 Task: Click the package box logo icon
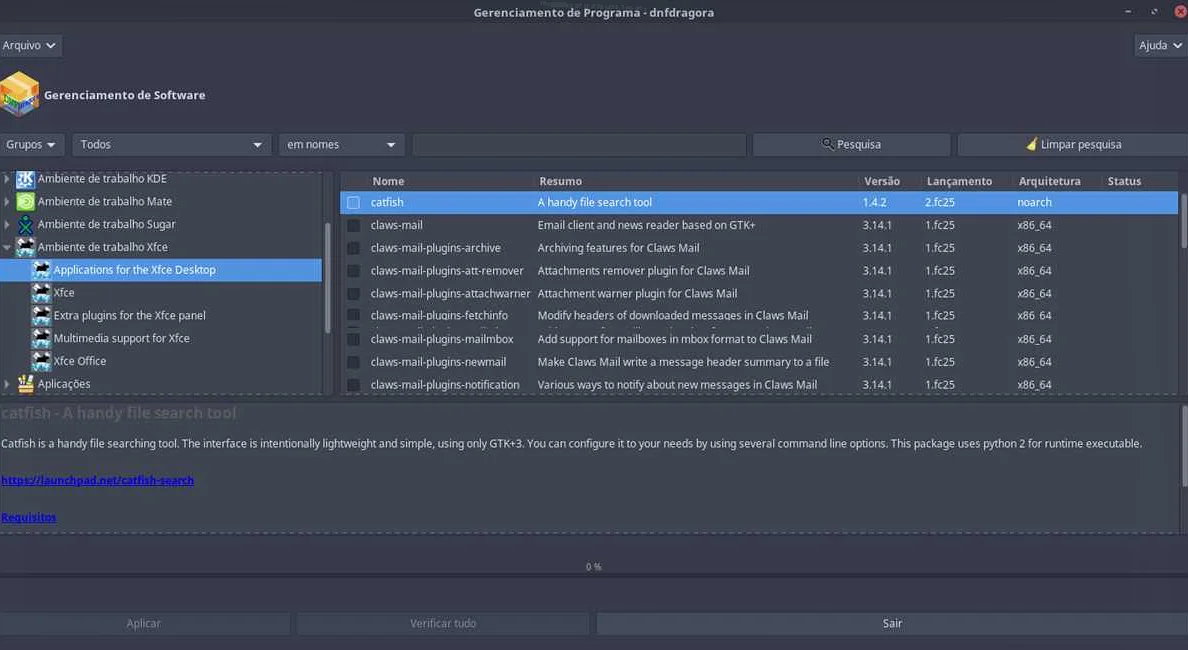coord(20,94)
